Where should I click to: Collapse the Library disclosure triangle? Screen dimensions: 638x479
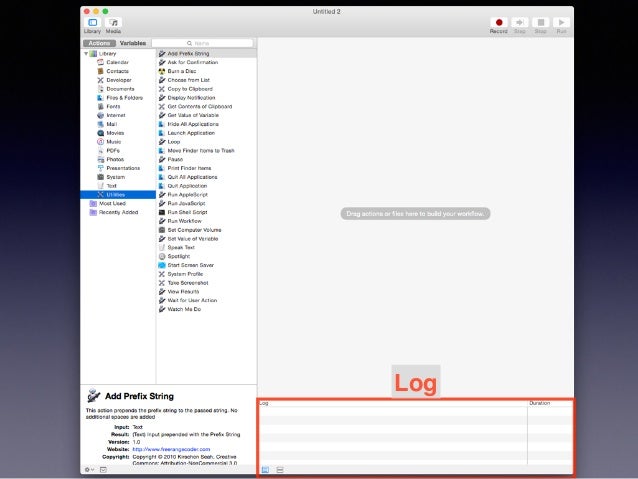(x=86, y=54)
